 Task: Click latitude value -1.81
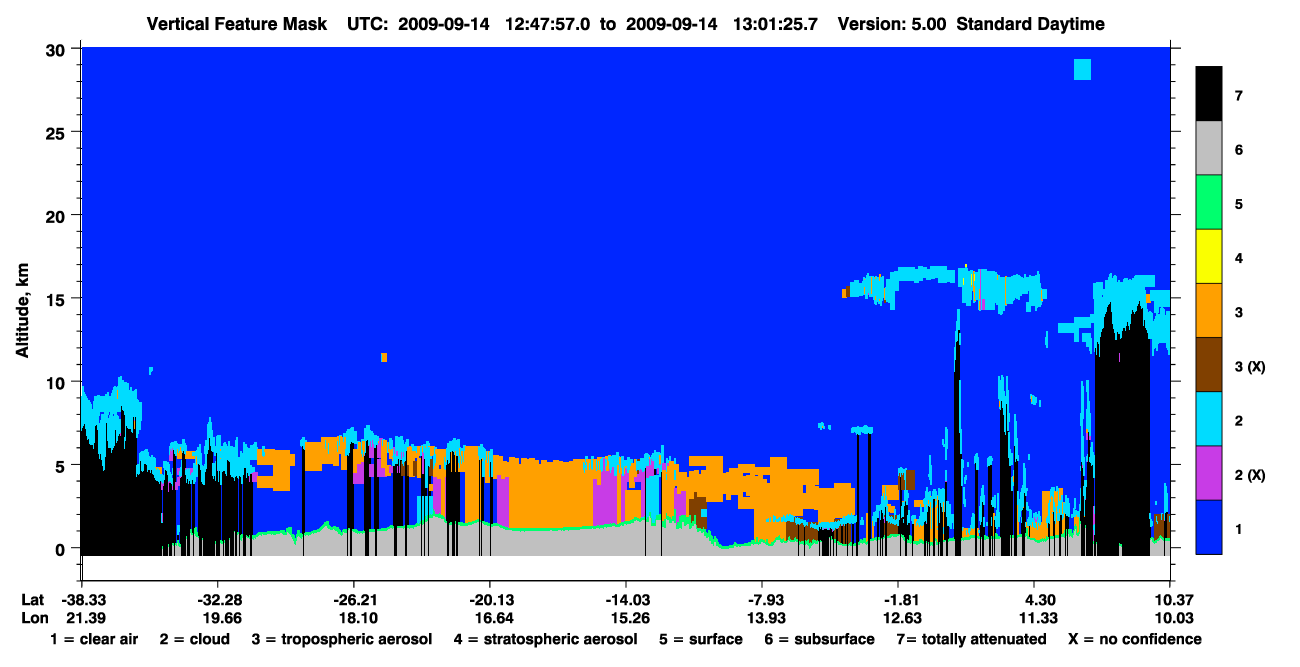click(898, 599)
